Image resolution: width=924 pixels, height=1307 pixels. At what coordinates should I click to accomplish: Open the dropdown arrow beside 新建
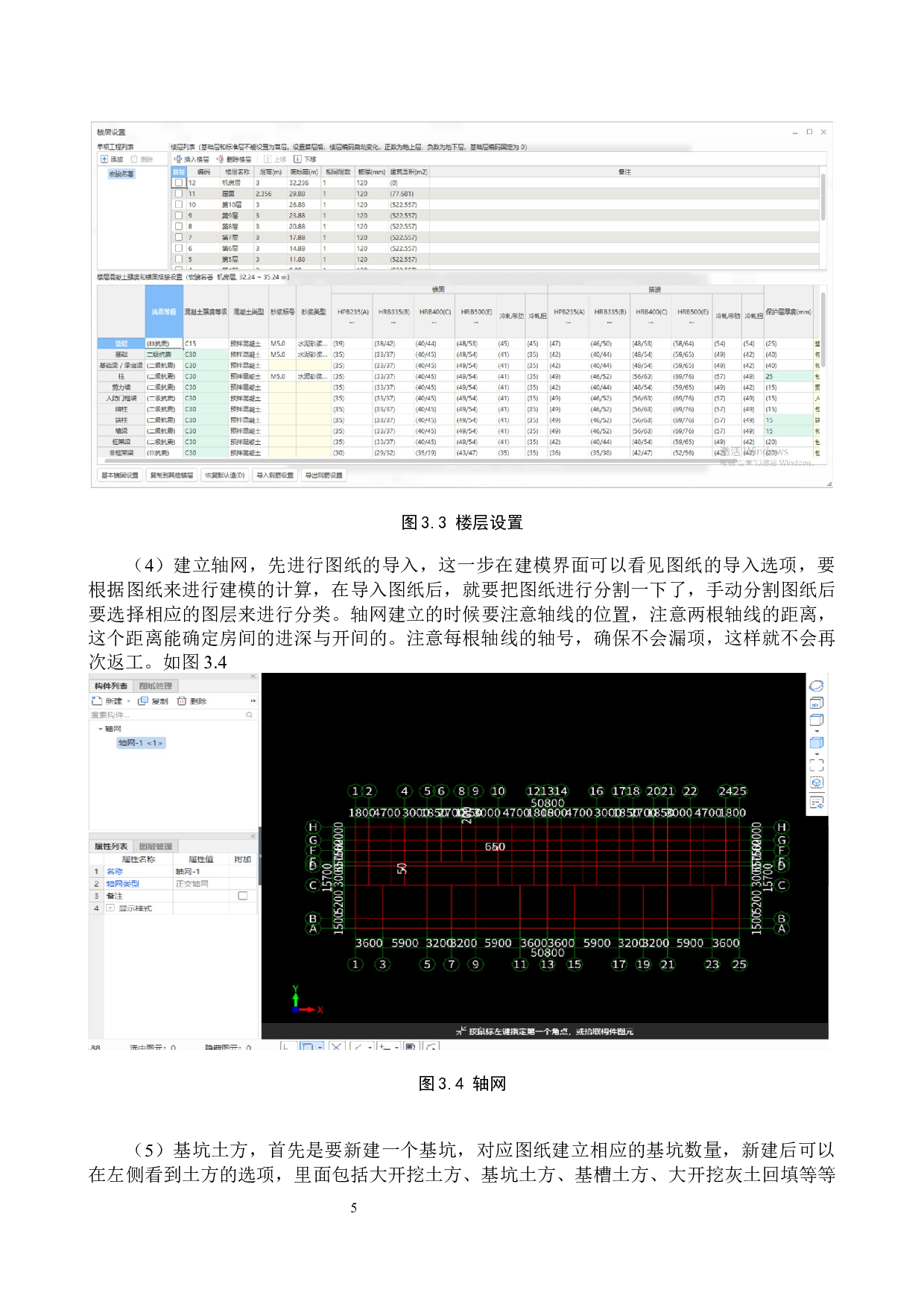128,701
